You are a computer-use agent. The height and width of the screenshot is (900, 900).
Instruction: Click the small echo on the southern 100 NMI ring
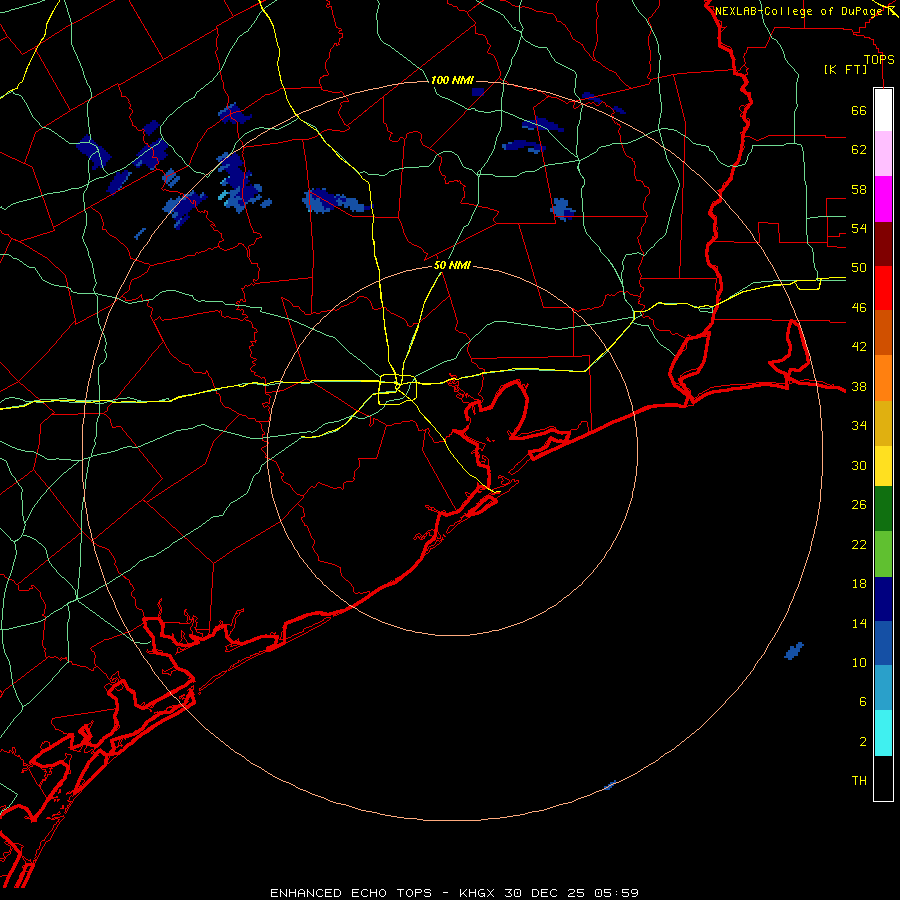(610, 785)
